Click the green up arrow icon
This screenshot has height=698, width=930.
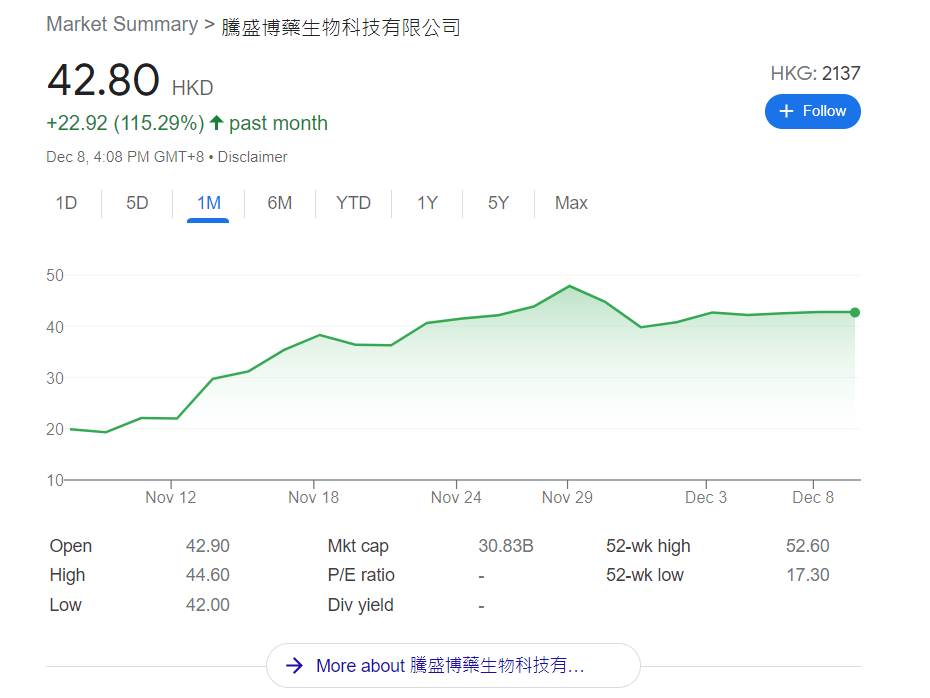(x=216, y=123)
